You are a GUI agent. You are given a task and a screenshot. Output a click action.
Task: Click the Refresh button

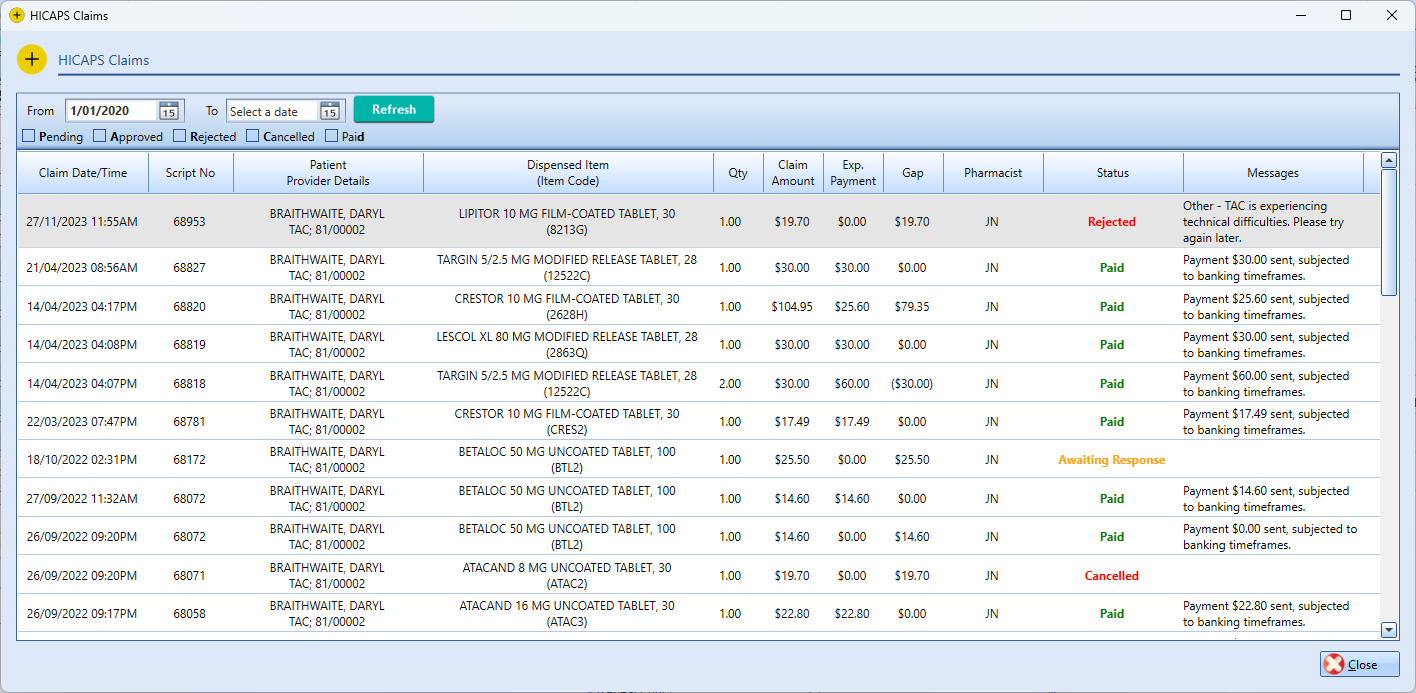click(393, 109)
